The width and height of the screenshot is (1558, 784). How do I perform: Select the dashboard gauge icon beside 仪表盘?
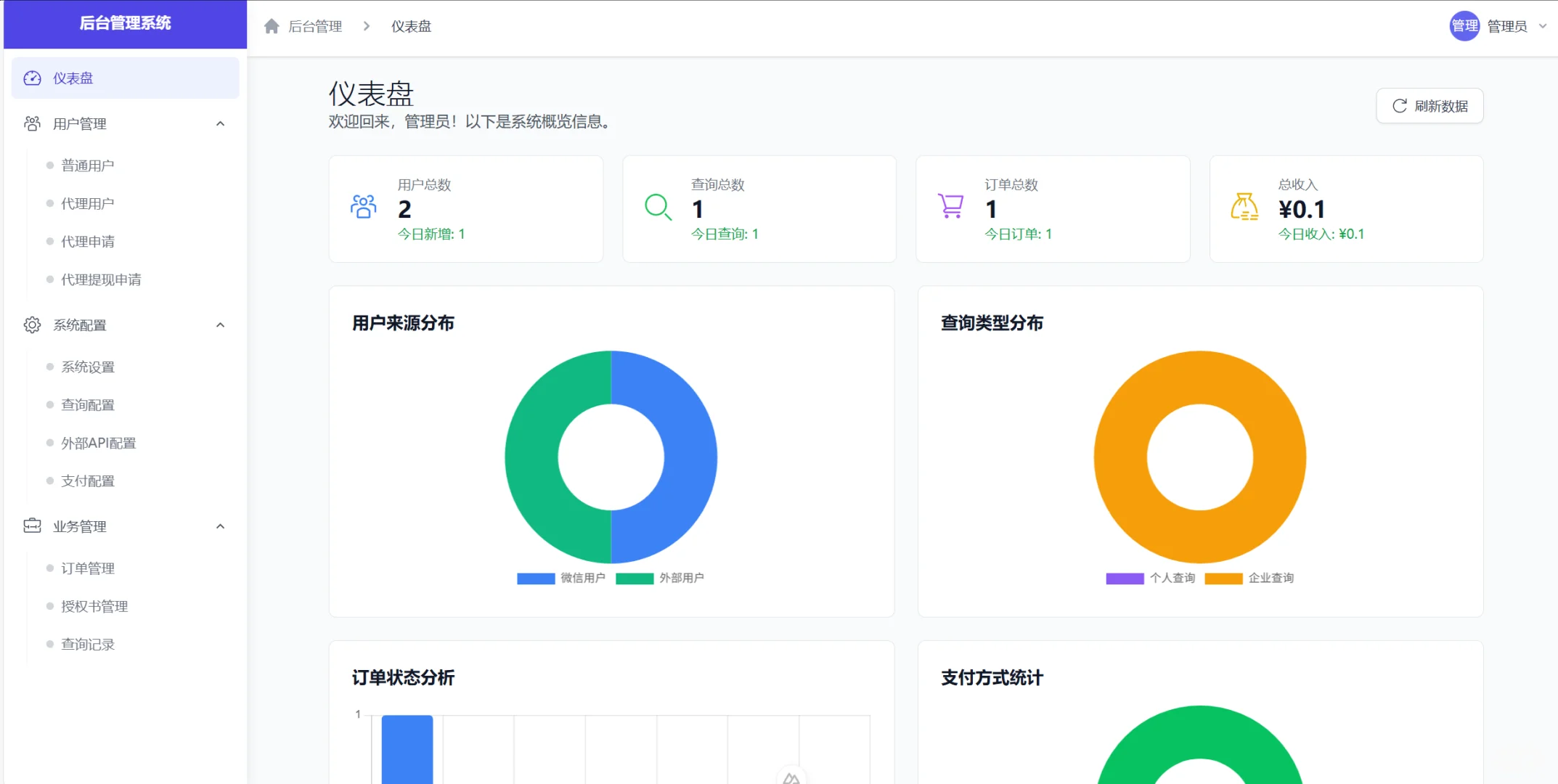tap(32, 78)
